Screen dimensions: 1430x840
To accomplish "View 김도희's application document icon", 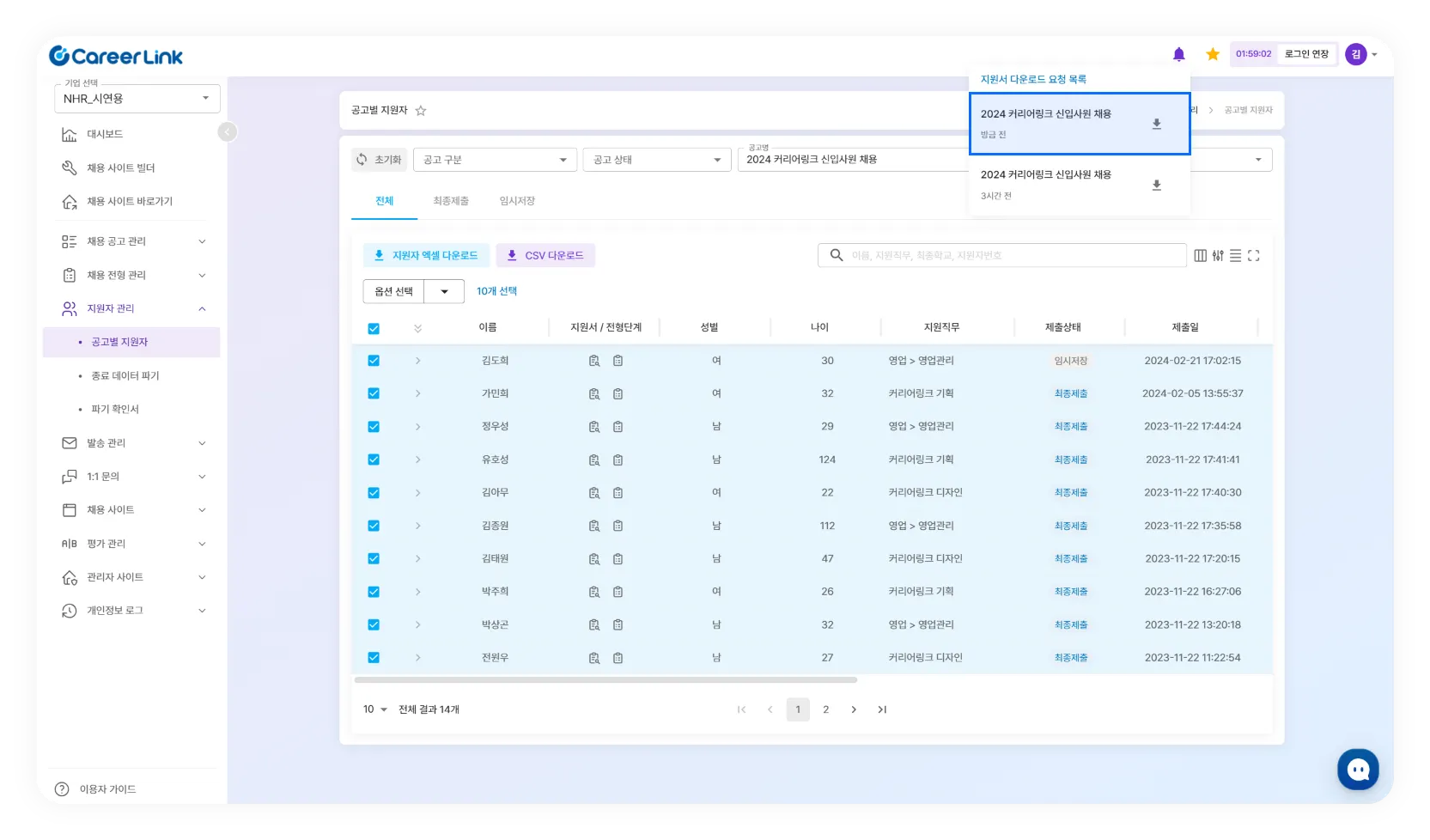I will tap(593, 361).
